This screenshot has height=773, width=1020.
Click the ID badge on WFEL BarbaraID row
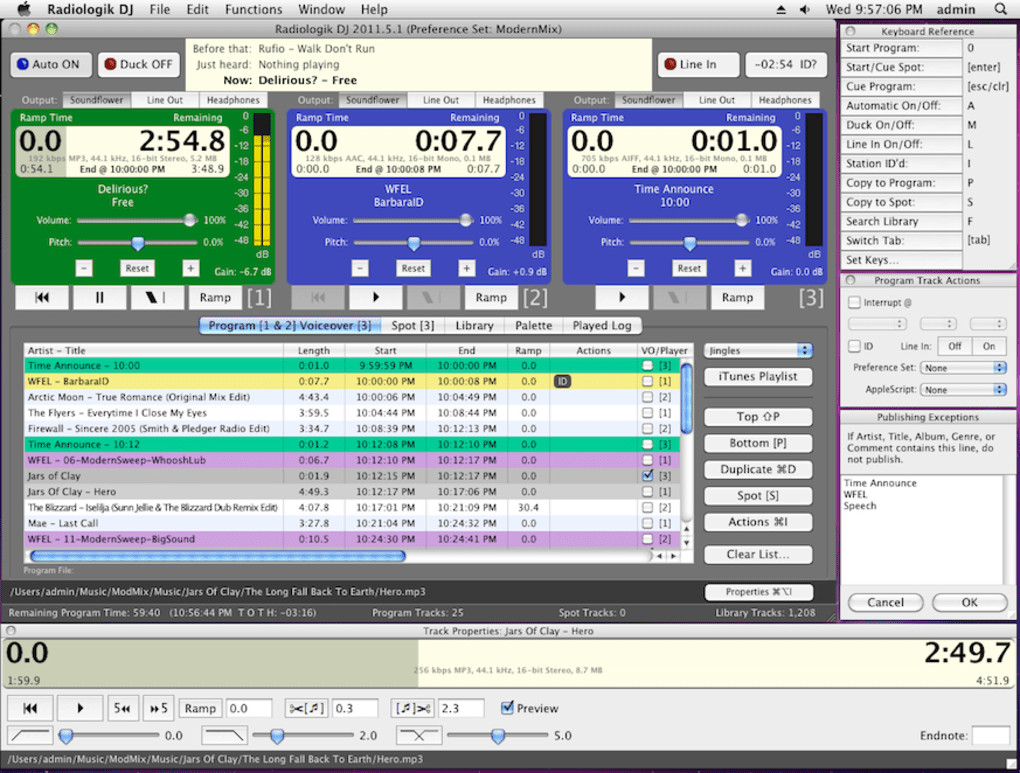pyautogui.click(x=562, y=381)
